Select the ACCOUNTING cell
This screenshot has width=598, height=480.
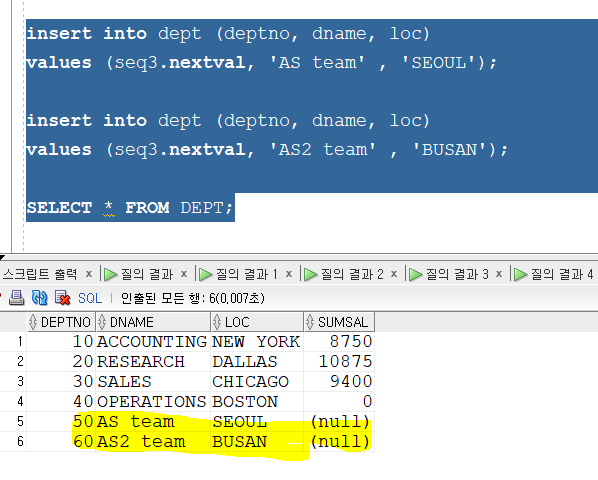(153, 342)
